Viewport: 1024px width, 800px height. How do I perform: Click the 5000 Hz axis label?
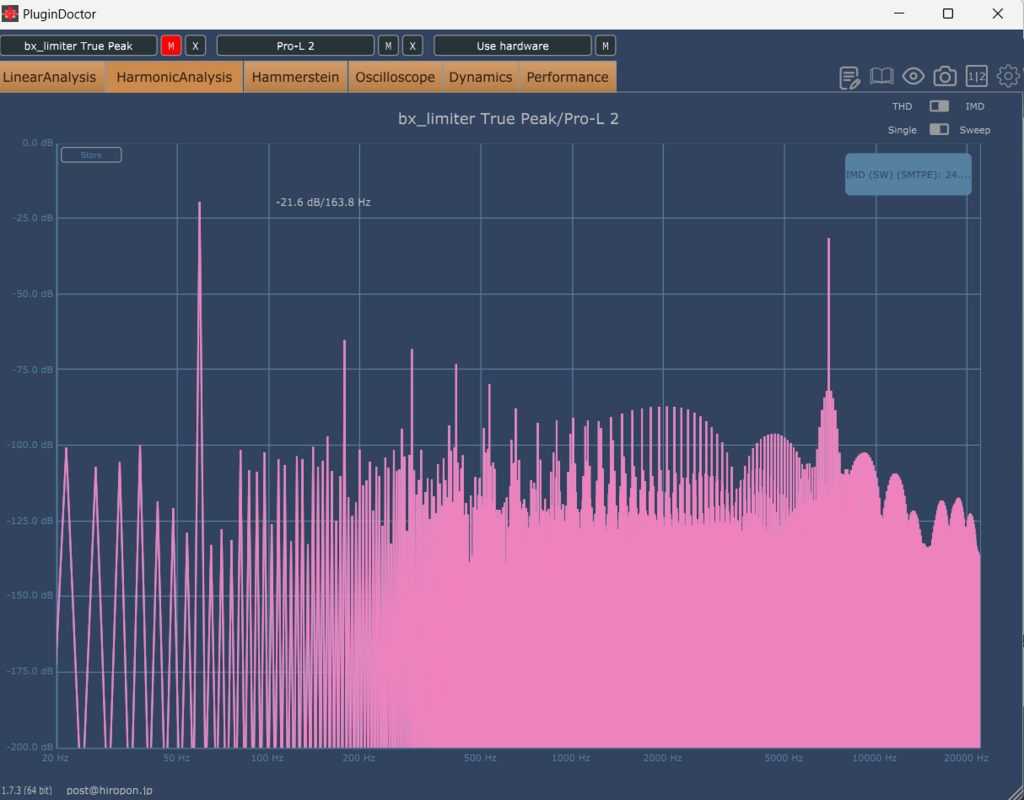(784, 758)
